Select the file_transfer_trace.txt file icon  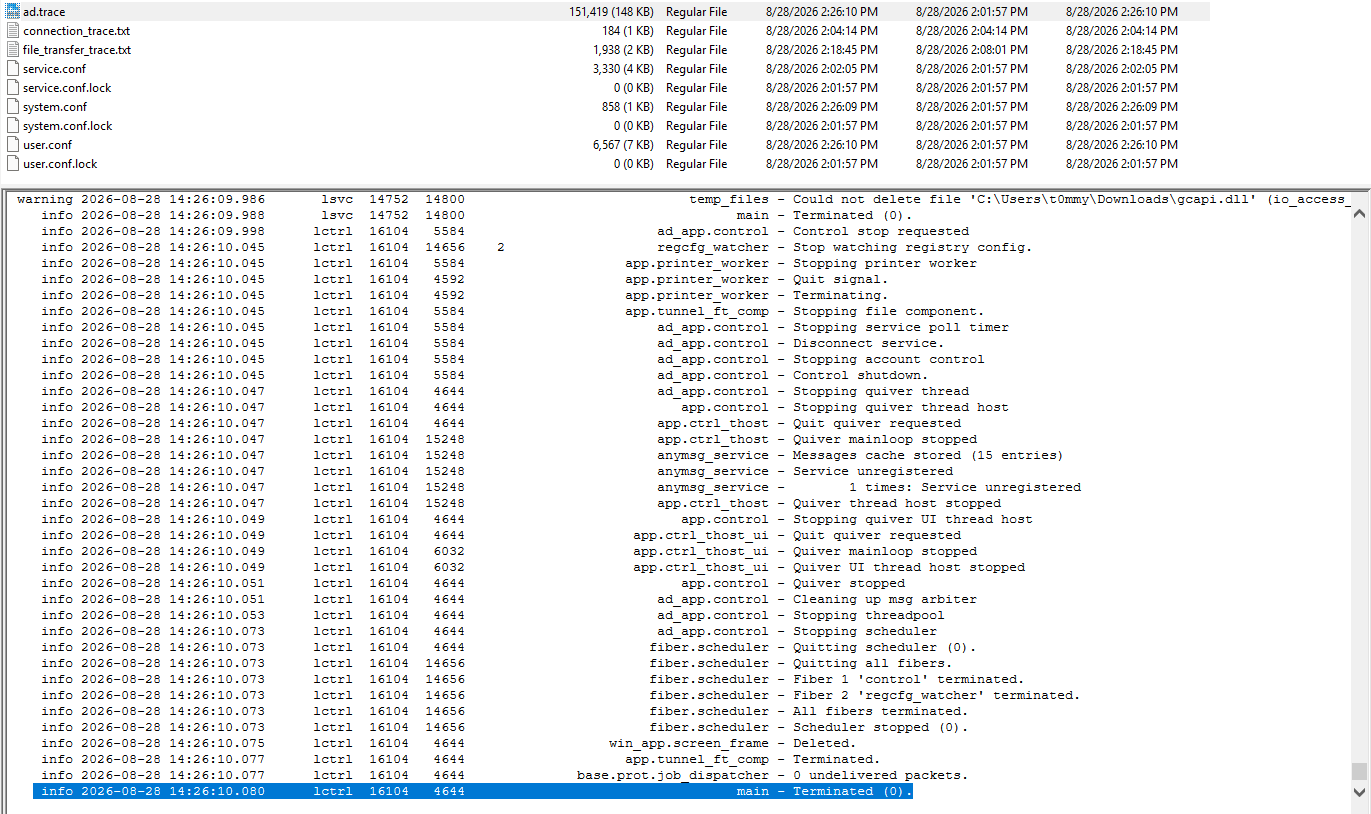(x=13, y=50)
